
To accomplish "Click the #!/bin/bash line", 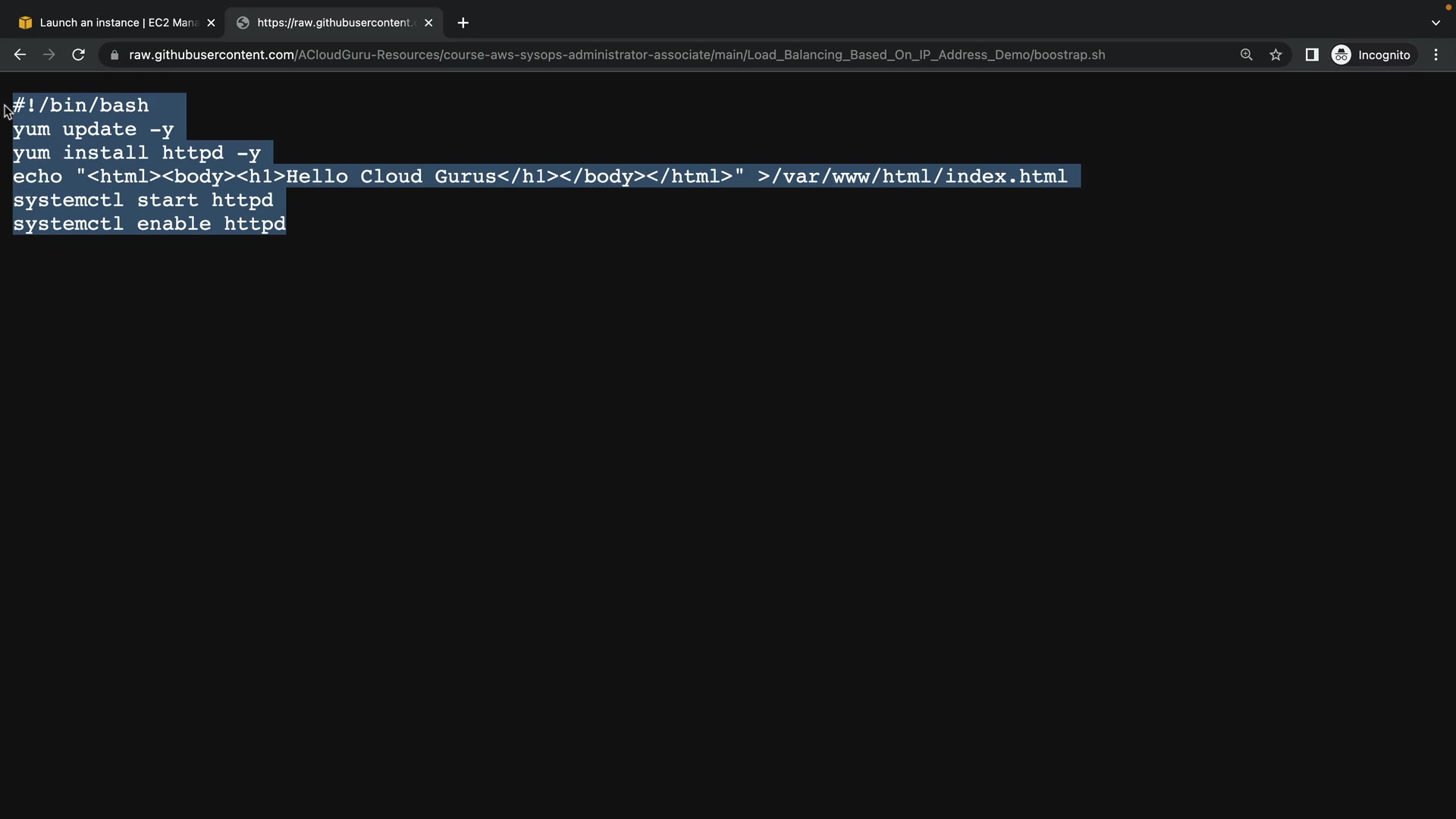I will pos(81,105).
